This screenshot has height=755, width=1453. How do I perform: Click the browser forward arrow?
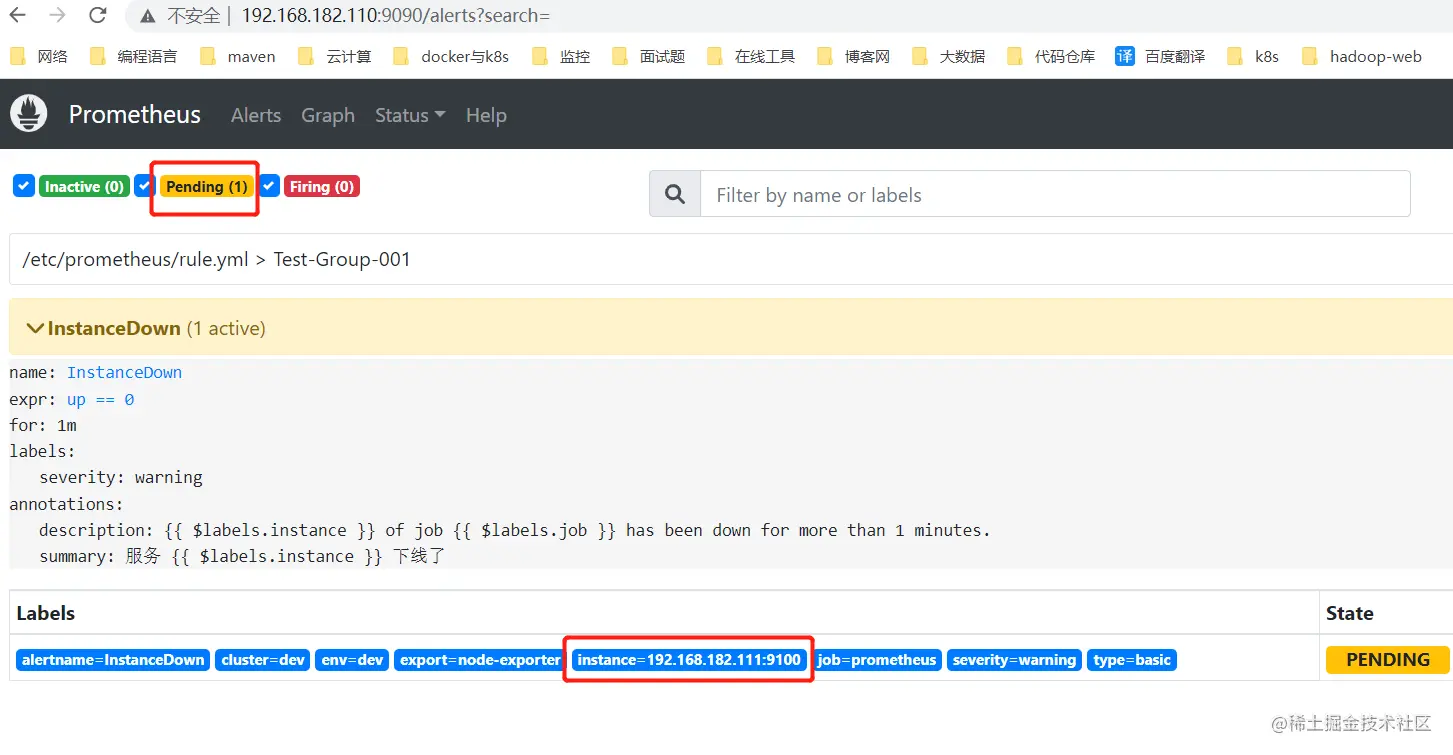(57, 15)
